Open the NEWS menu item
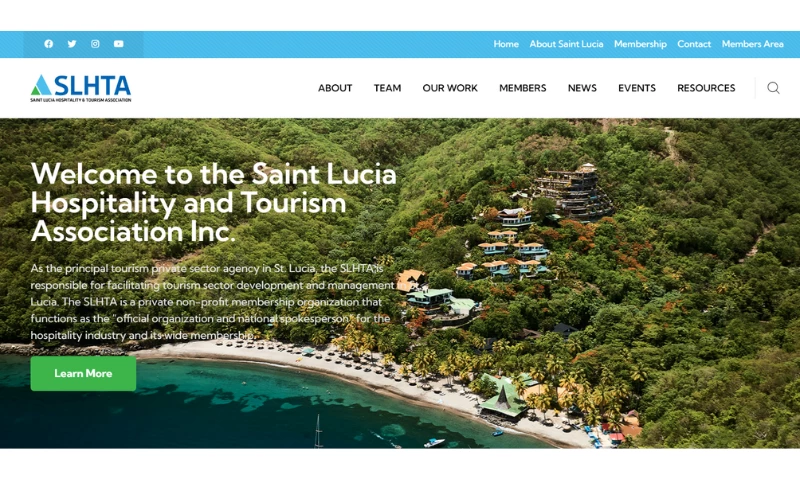 (x=582, y=88)
